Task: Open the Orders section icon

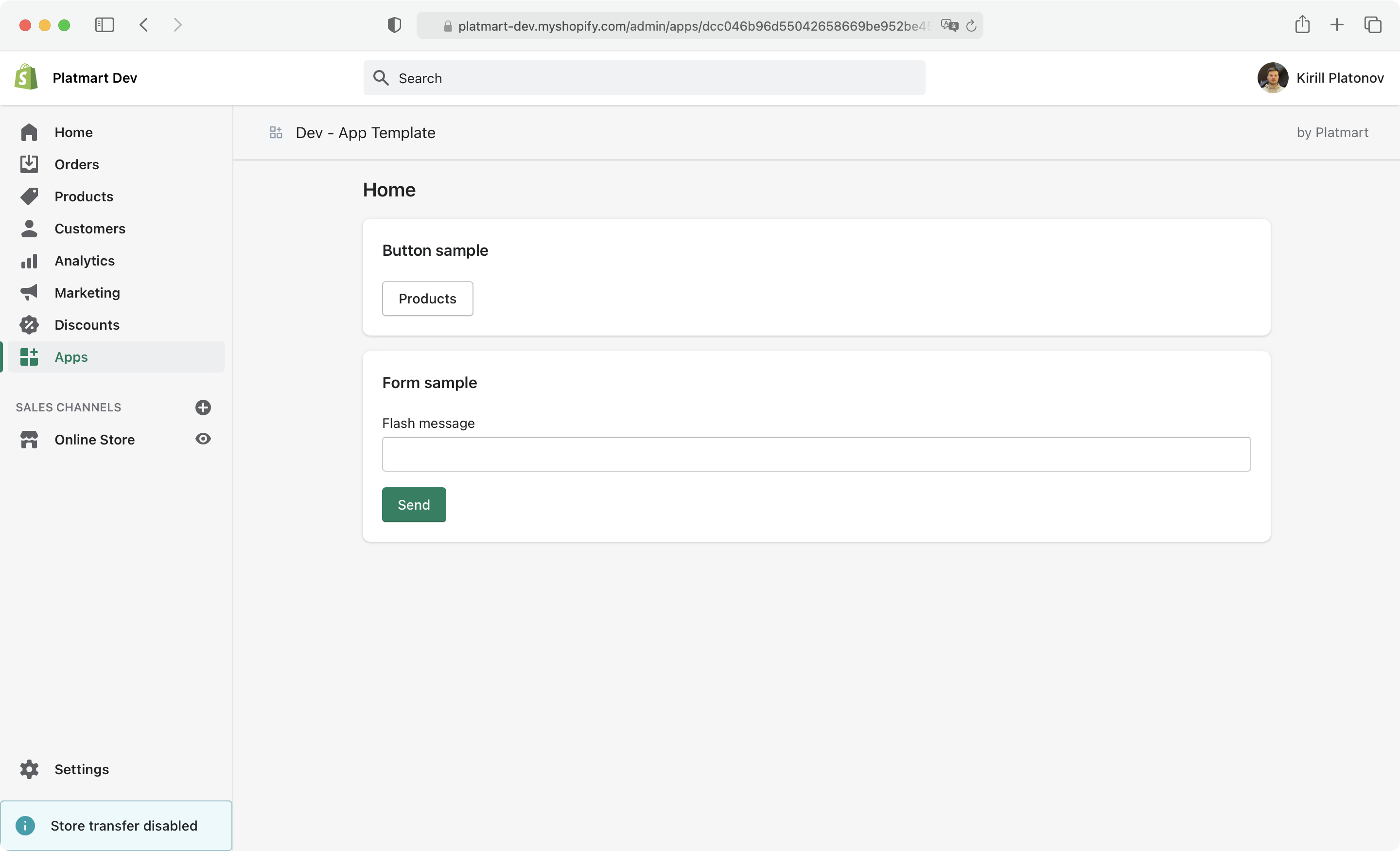Action: [29, 164]
